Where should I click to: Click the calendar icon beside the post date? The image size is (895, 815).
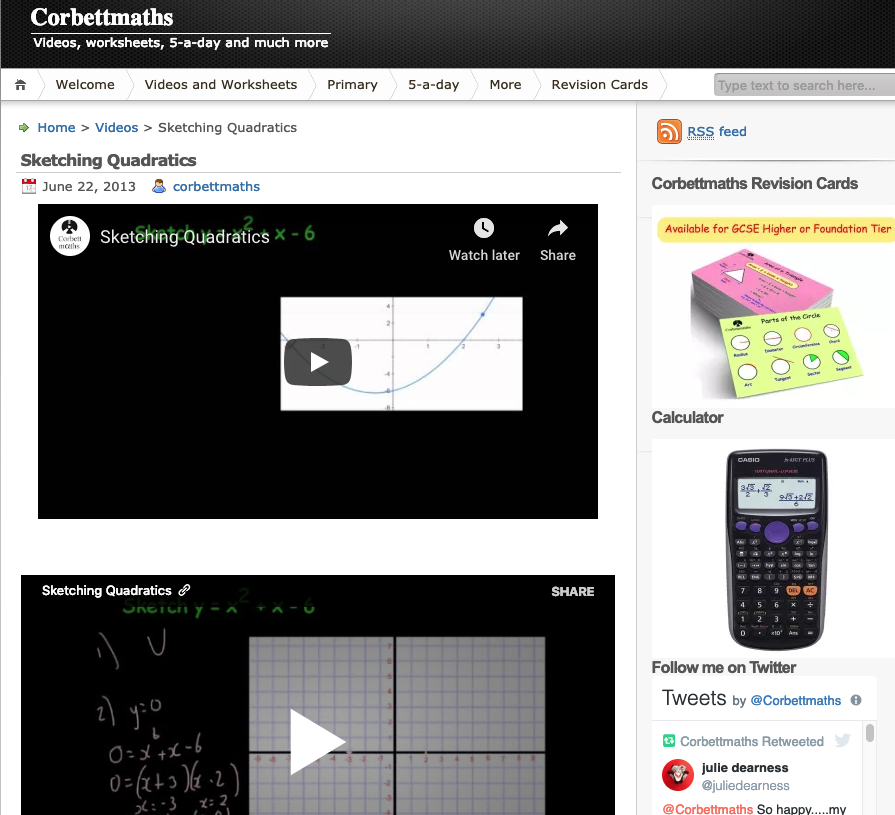coord(28,186)
